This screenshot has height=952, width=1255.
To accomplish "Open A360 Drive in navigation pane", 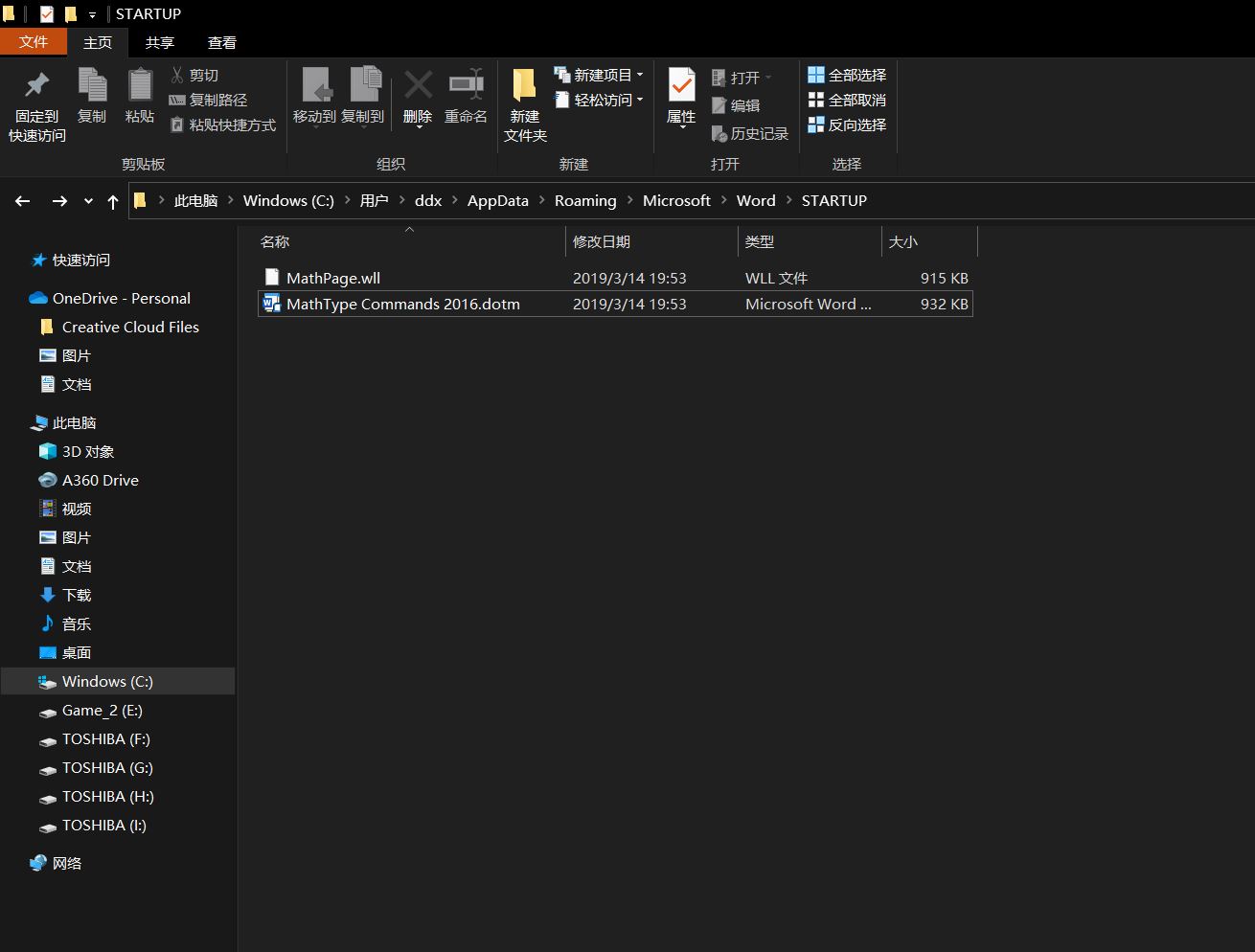I will tap(100, 481).
